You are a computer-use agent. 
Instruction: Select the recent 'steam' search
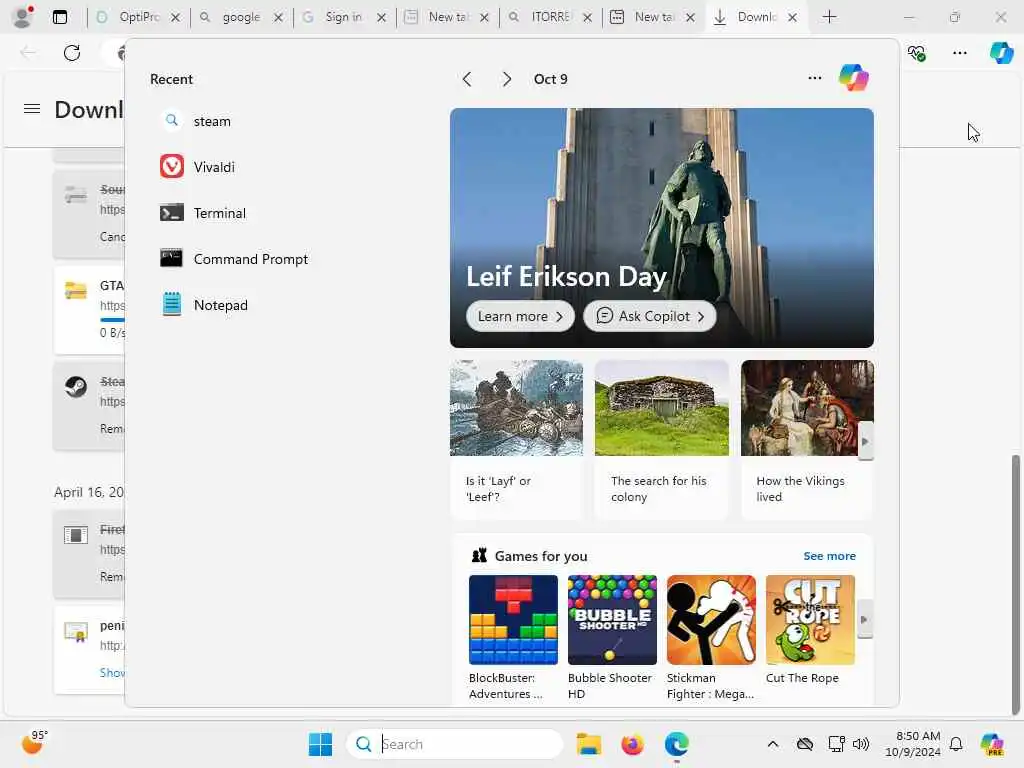pos(195,121)
